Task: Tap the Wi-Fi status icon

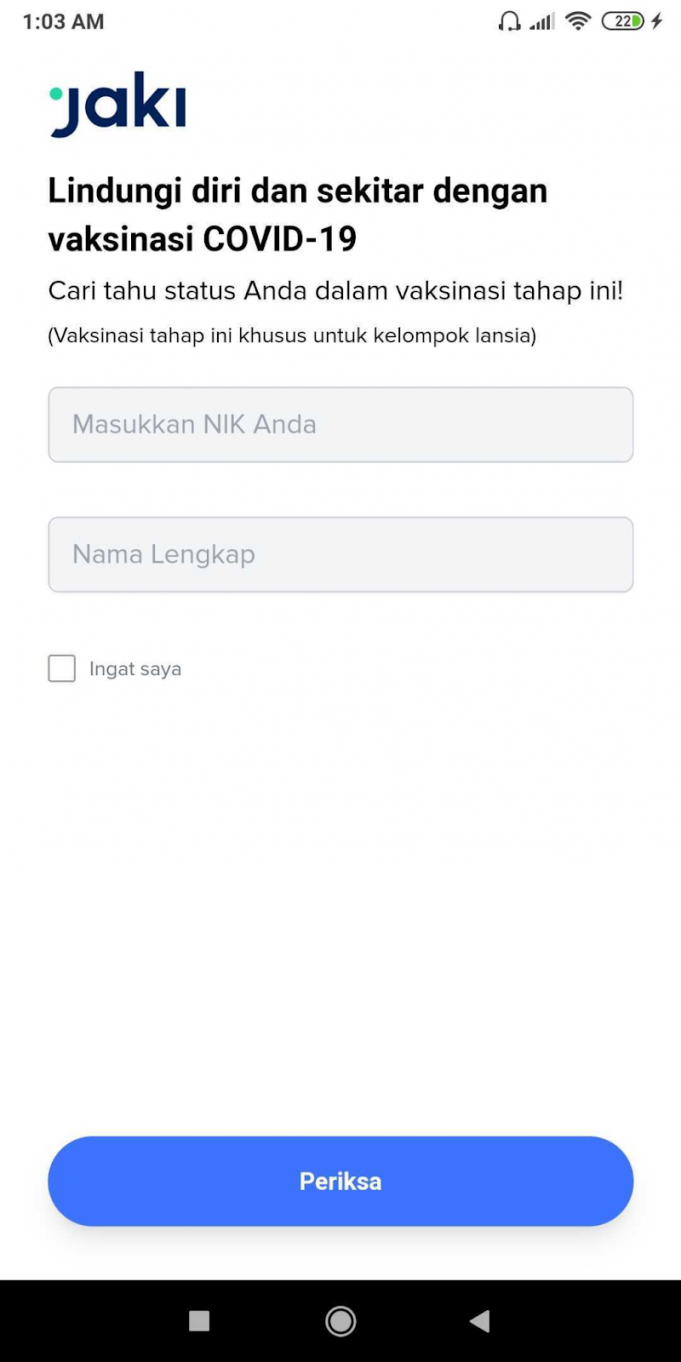Action: point(577,21)
